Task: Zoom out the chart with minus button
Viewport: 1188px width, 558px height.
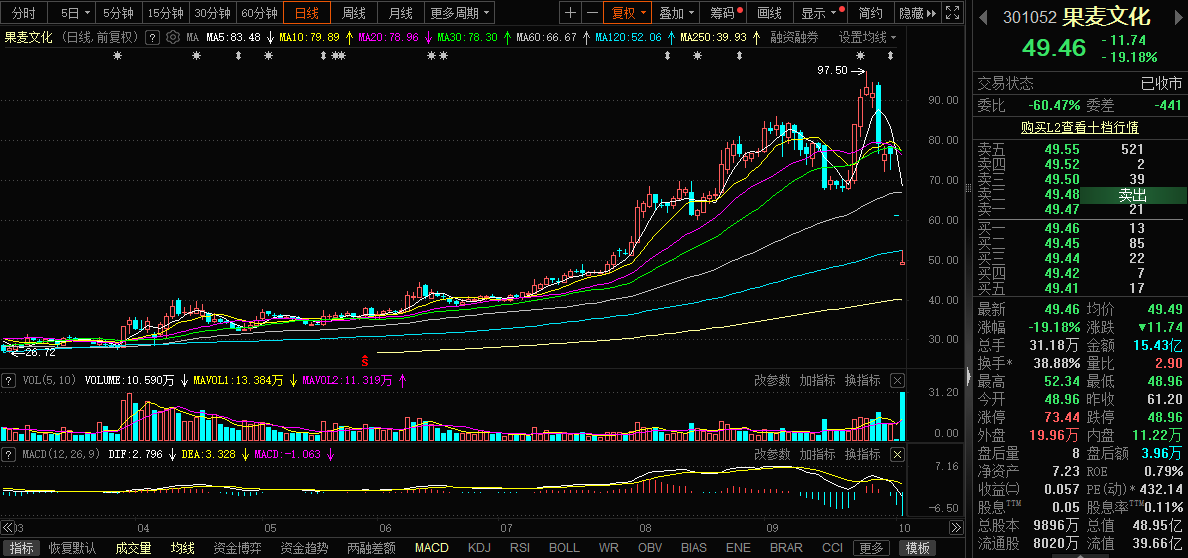Action: pos(592,12)
